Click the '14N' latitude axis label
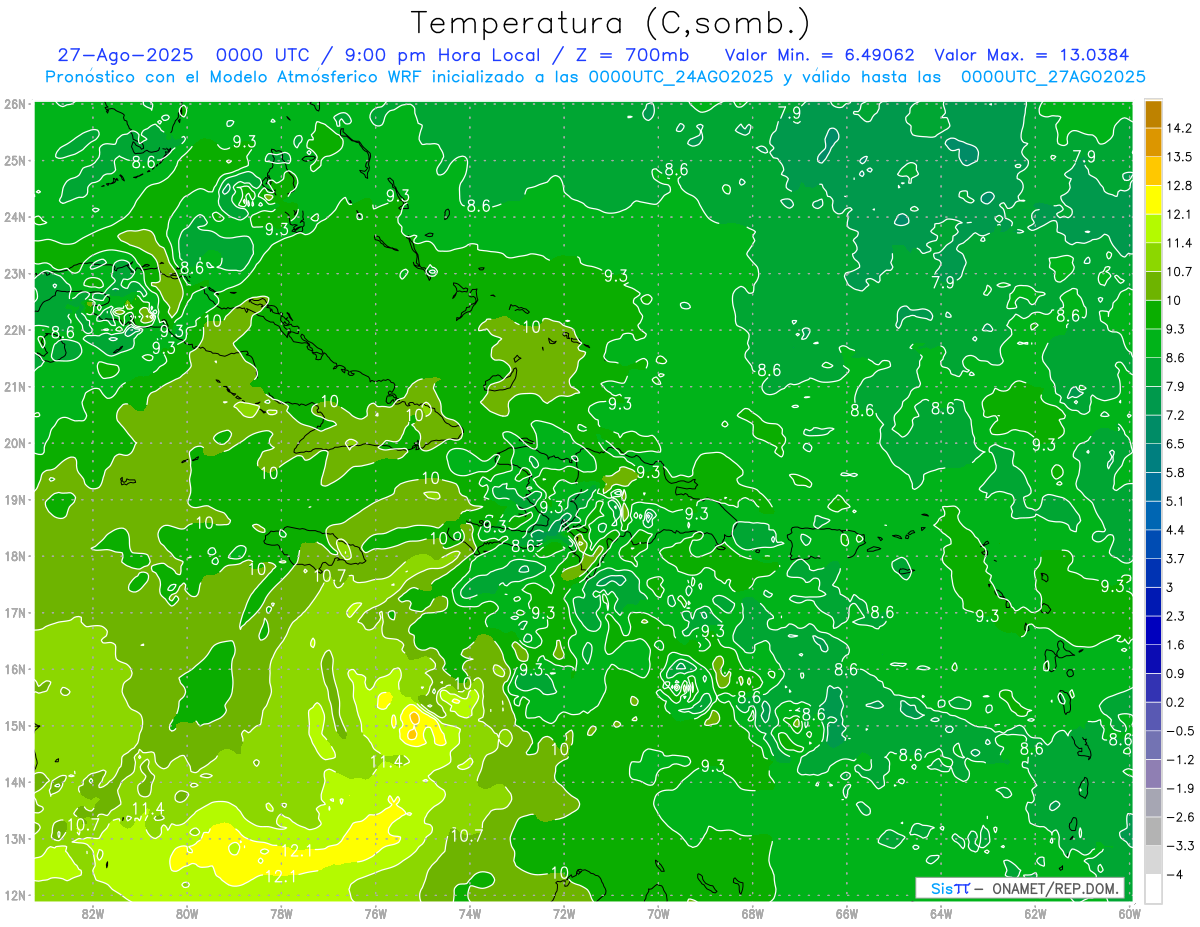 [15, 782]
